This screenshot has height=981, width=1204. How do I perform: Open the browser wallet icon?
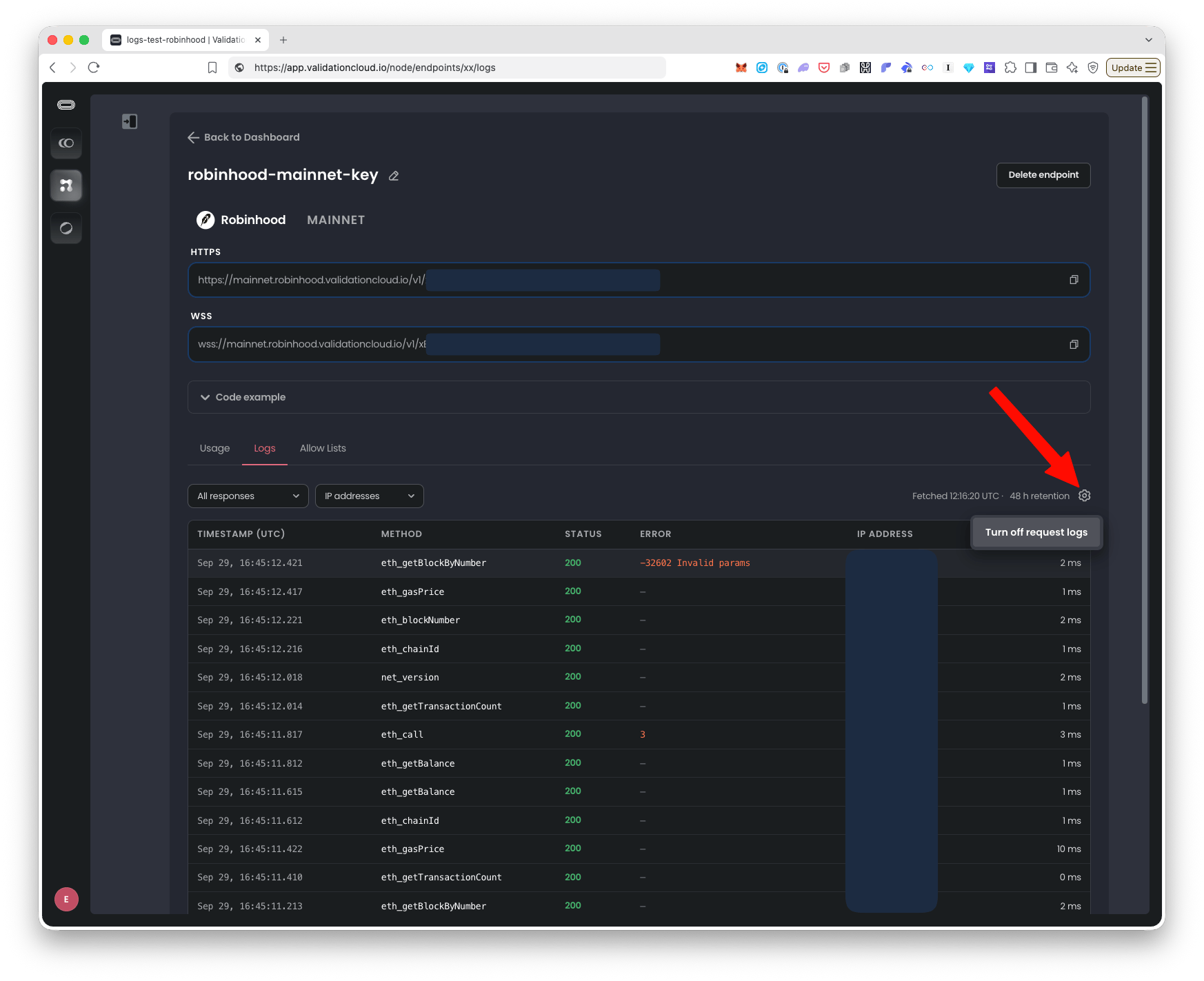pos(1052,68)
